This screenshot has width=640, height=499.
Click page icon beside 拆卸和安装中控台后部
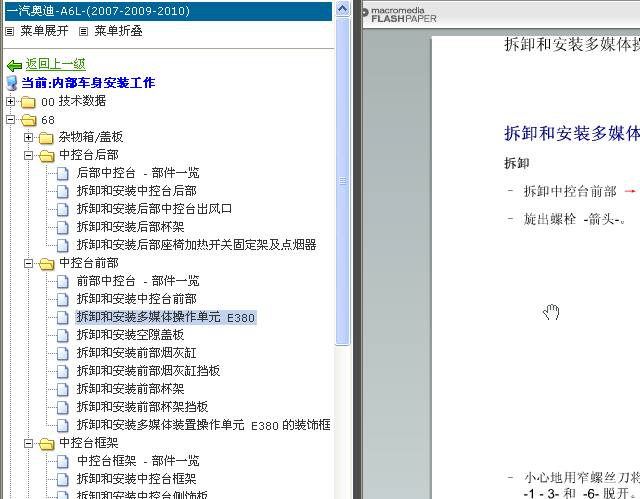62,191
